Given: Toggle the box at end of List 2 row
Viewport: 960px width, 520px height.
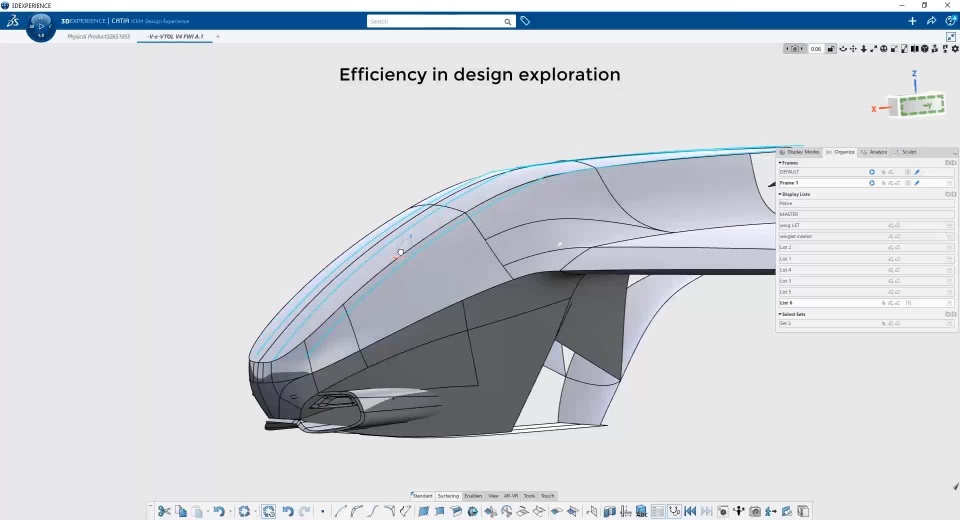Looking at the screenshot, I should click(950, 247).
